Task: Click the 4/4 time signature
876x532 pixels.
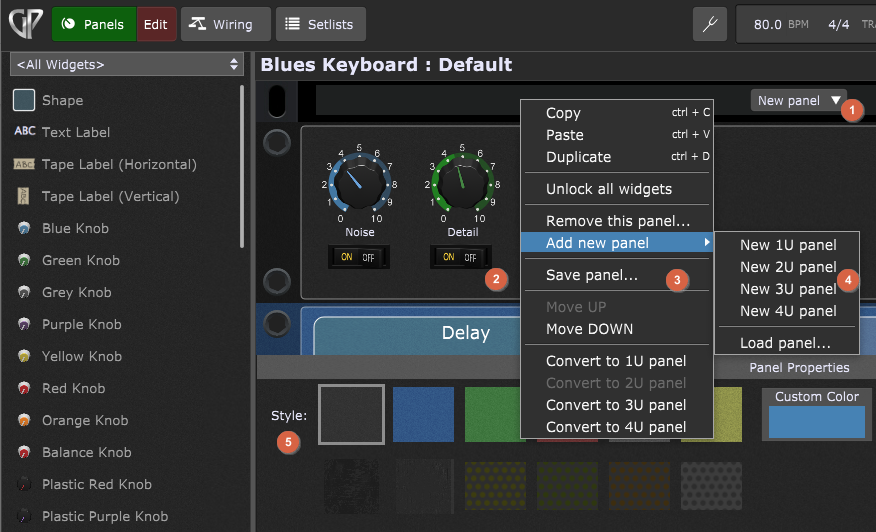Action: click(839, 24)
